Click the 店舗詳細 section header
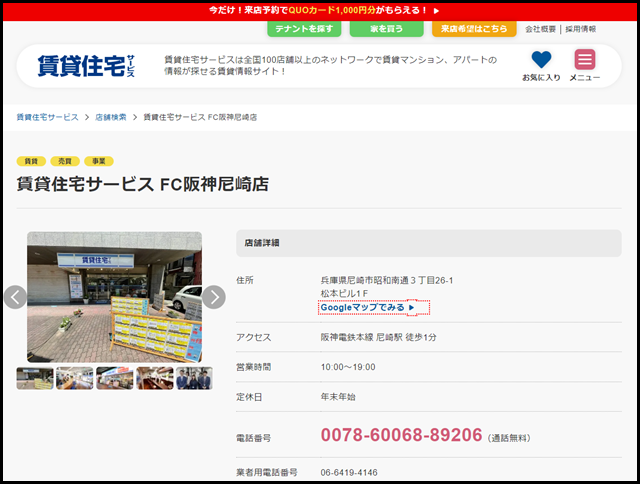This screenshot has width=640, height=484. click(x=429, y=243)
